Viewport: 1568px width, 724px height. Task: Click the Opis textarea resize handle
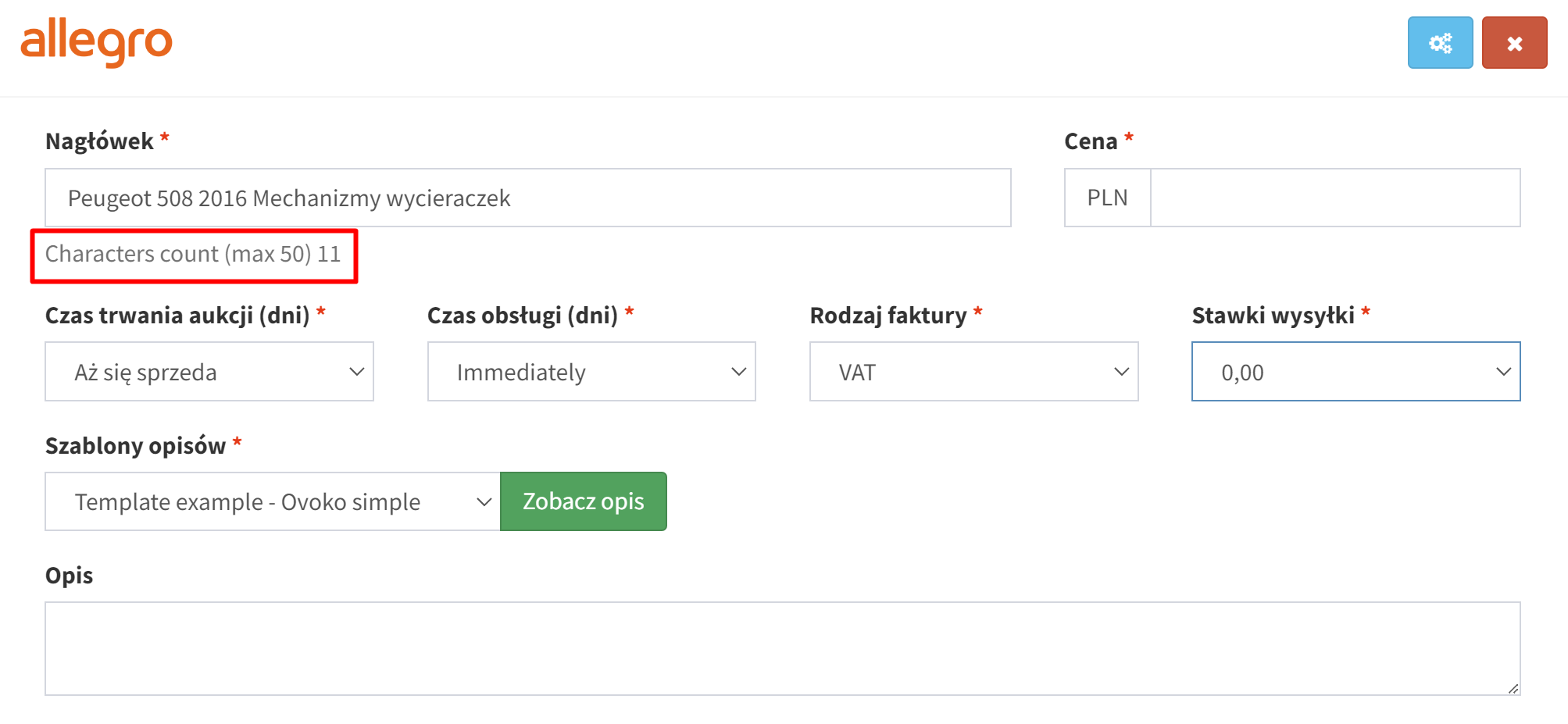(x=1513, y=688)
